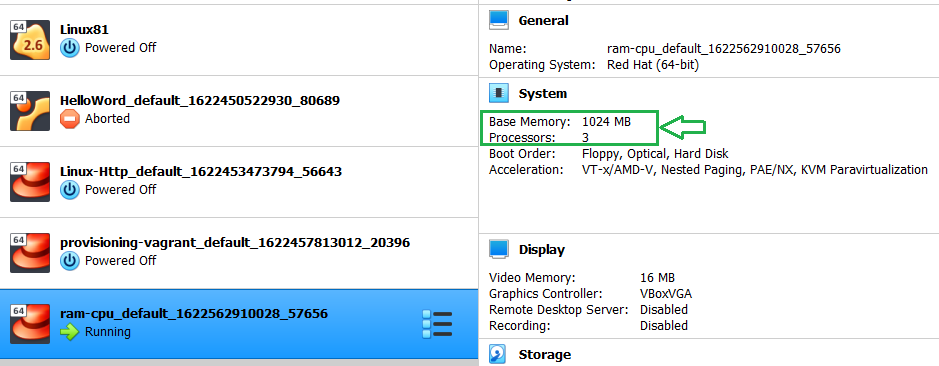939x366 pixels.
Task: Click the Aborted status icon for HelloWord
Action: pos(70,119)
